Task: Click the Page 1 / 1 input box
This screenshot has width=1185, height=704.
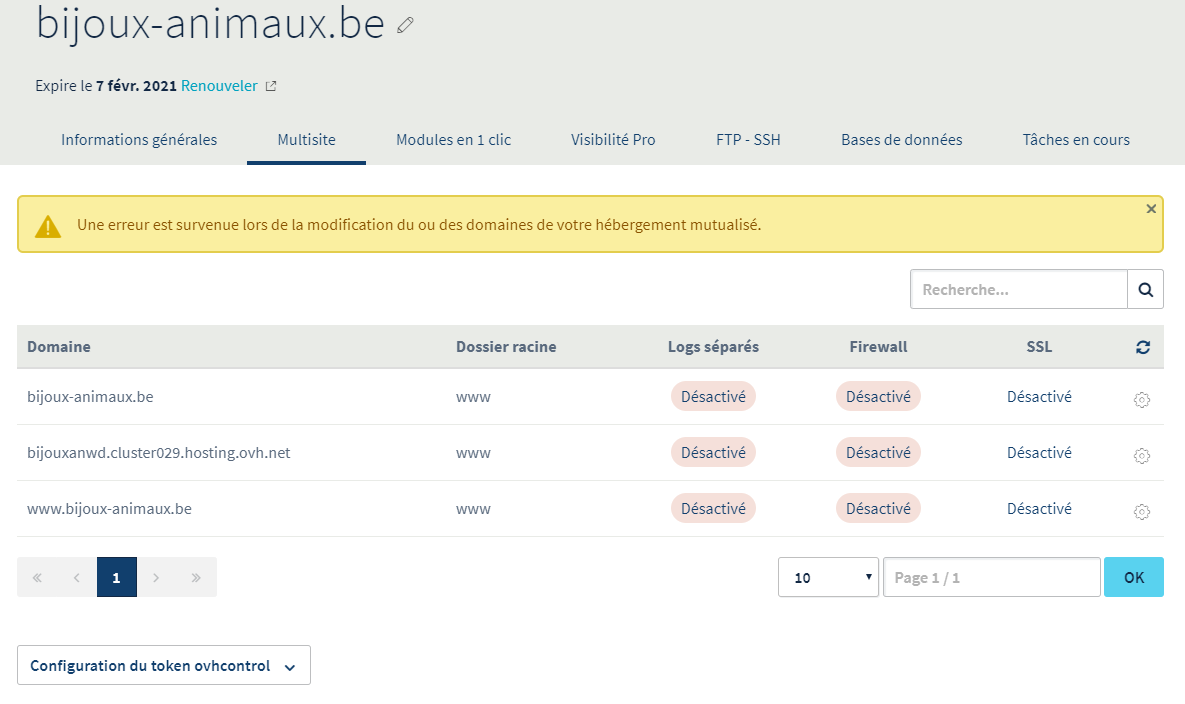Action: coord(991,578)
